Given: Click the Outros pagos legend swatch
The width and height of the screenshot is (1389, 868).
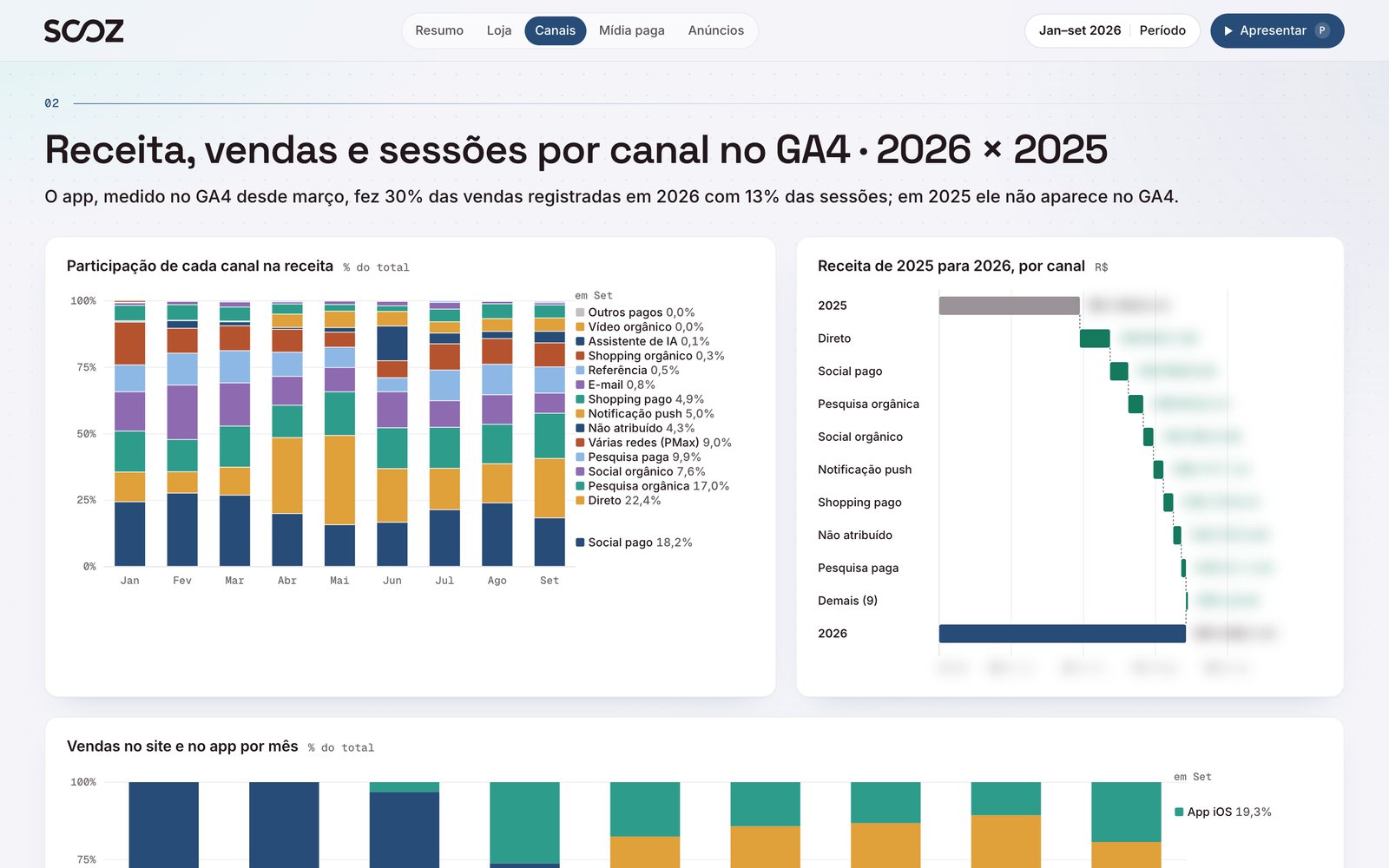Looking at the screenshot, I should [580, 312].
